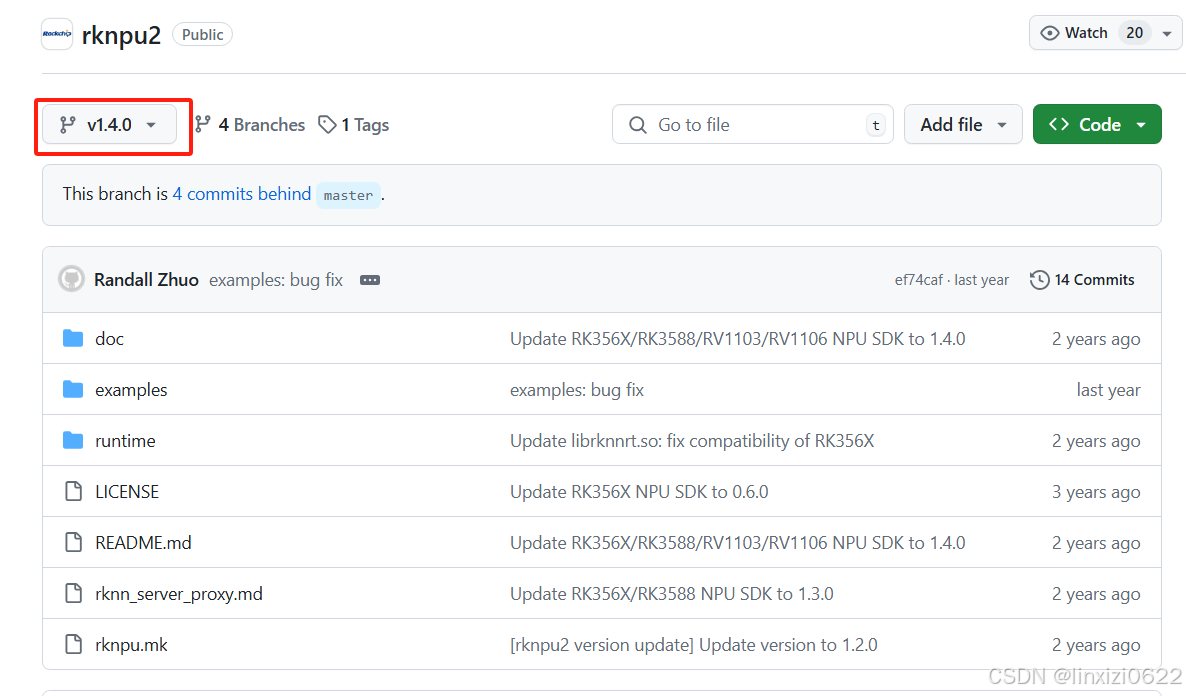This screenshot has height=696, width=1186.
Task: Click the master branch label
Action: tap(348, 195)
